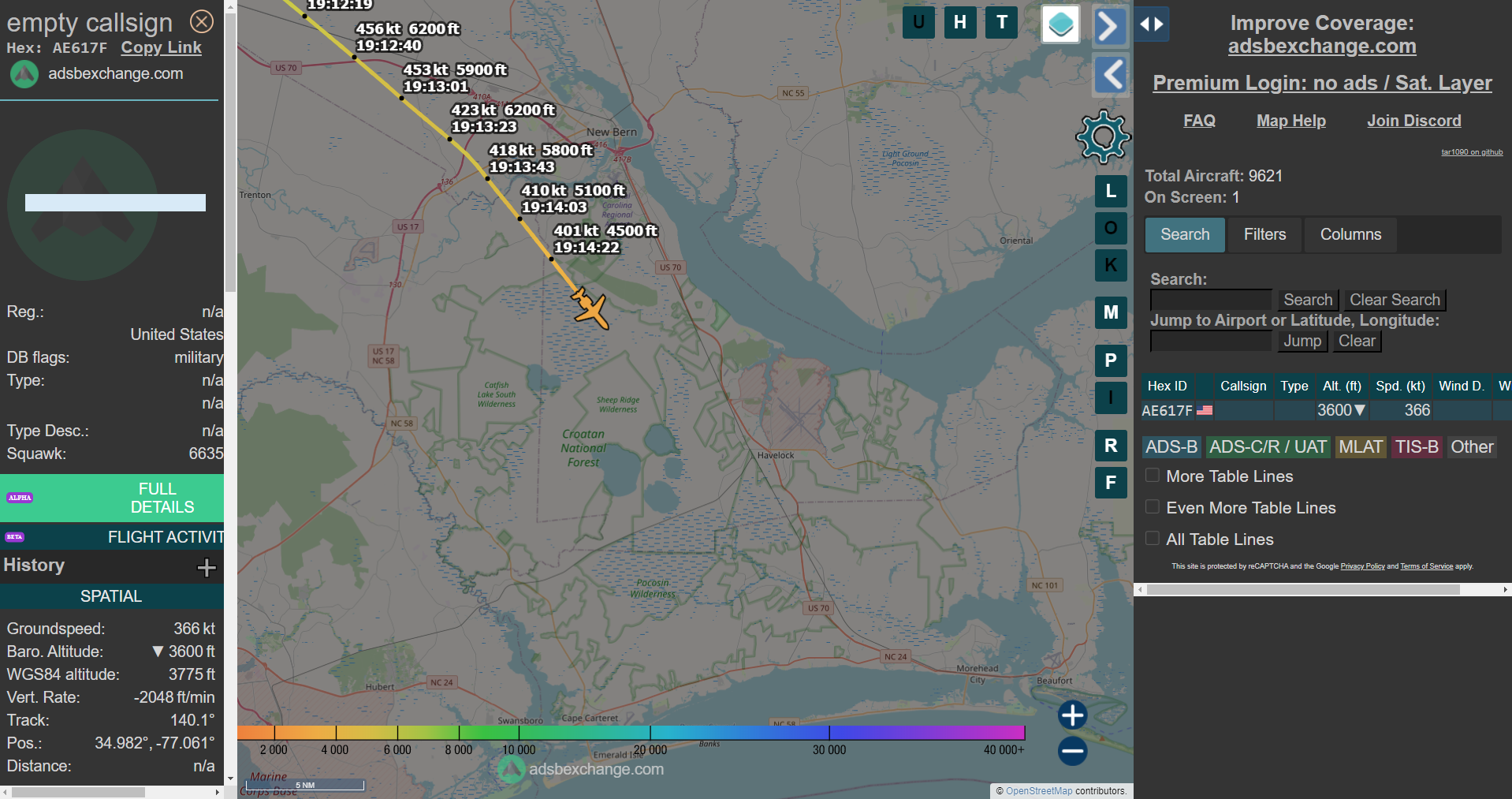Open FULL DETAILS for the aircraft
This screenshot has width=1512, height=799.
pos(112,498)
